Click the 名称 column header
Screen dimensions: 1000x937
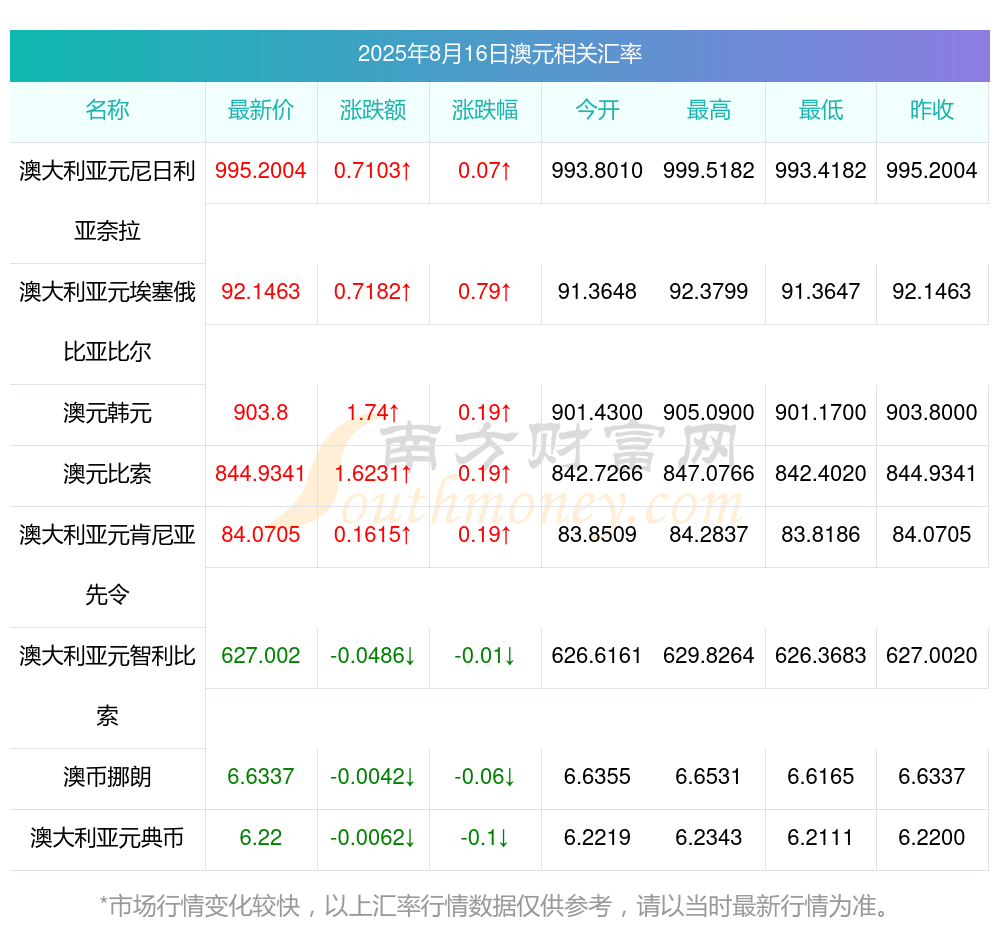pos(107,110)
